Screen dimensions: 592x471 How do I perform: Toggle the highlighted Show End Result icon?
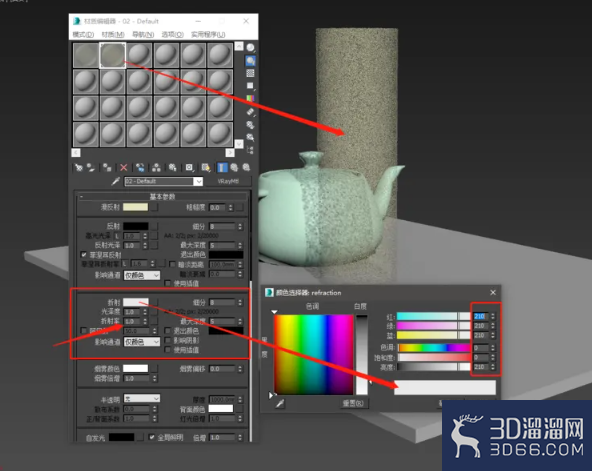[x=222, y=168]
